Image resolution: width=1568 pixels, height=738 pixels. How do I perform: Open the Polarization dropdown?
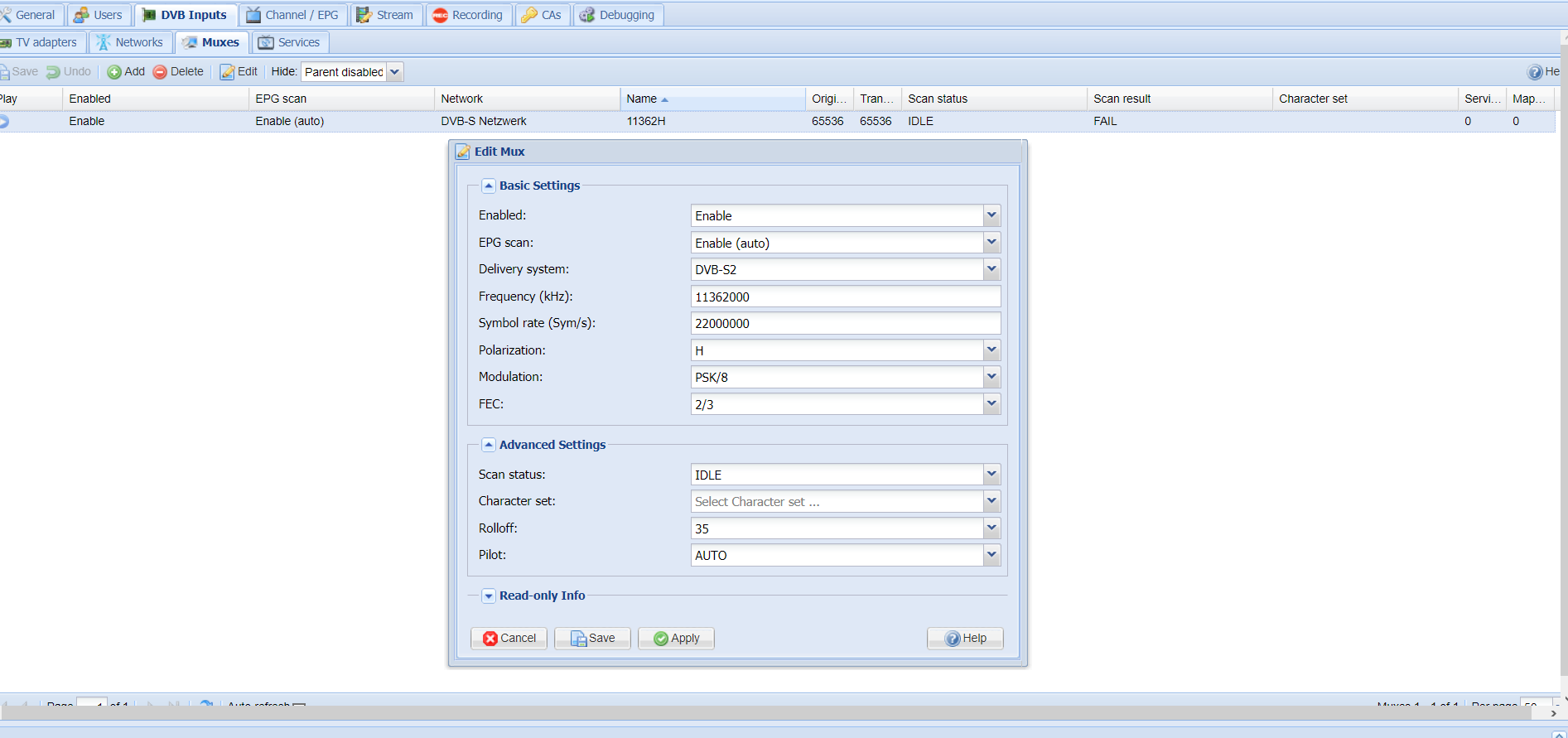tap(991, 350)
